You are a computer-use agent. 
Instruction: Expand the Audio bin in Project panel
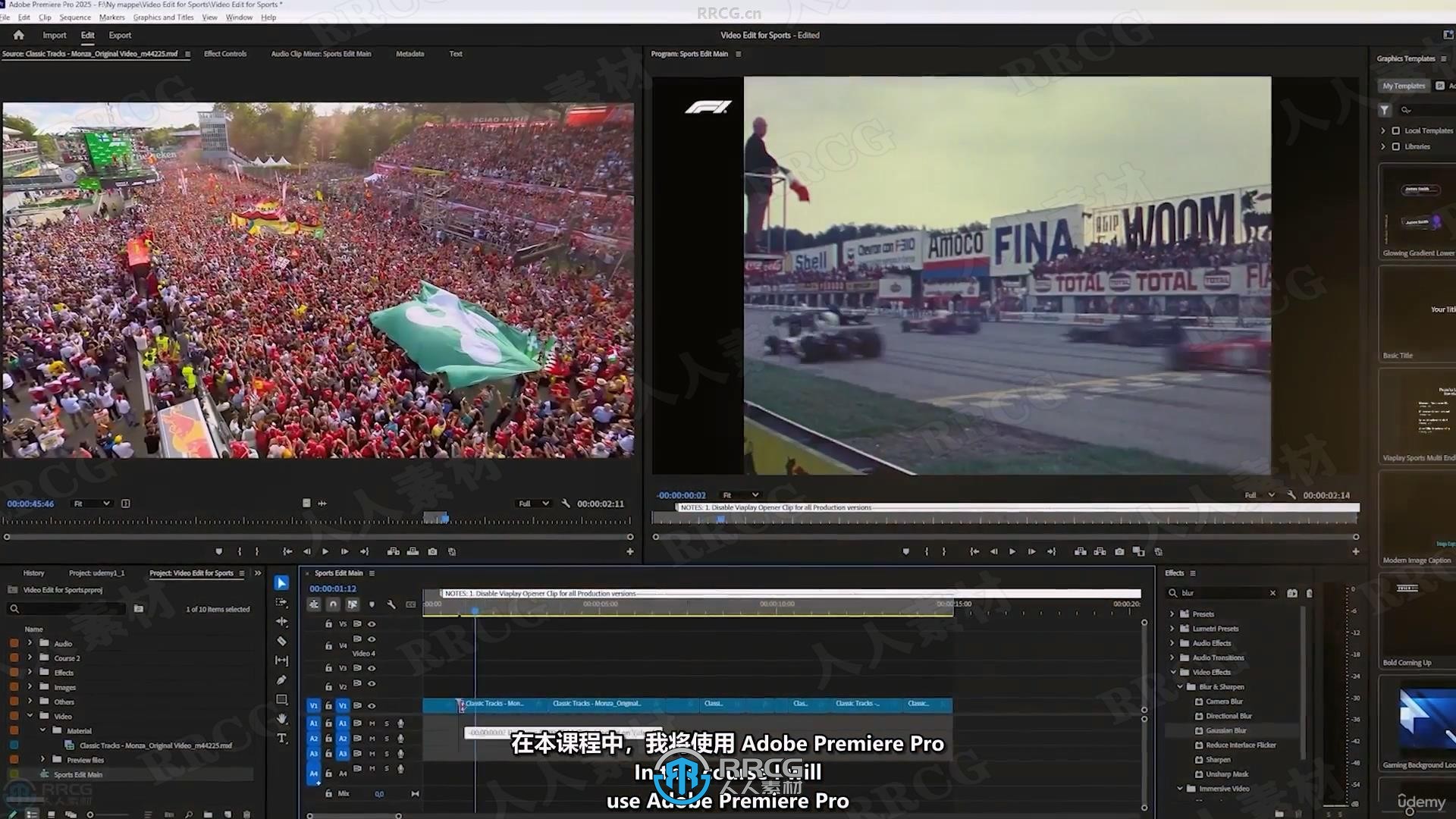[x=30, y=643]
